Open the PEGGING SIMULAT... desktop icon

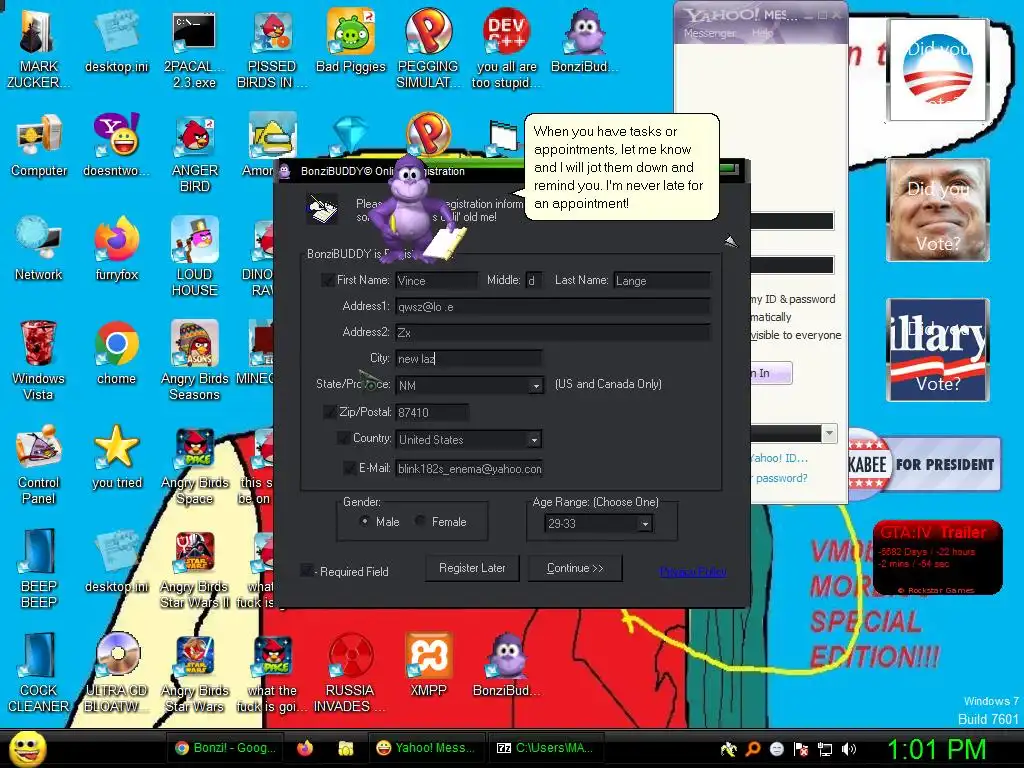(x=428, y=47)
